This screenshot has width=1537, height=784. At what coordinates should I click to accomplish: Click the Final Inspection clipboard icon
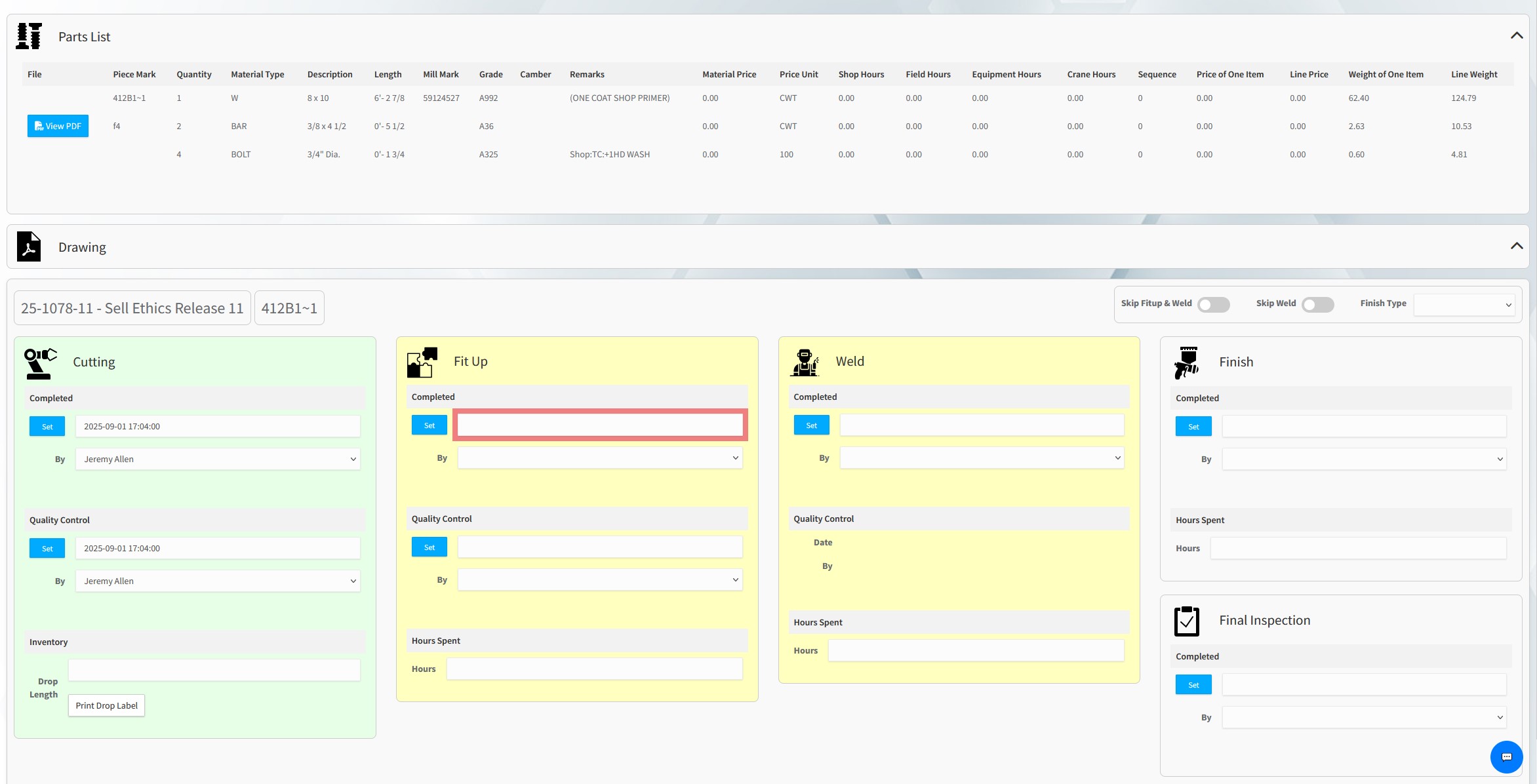(x=1186, y=621)
